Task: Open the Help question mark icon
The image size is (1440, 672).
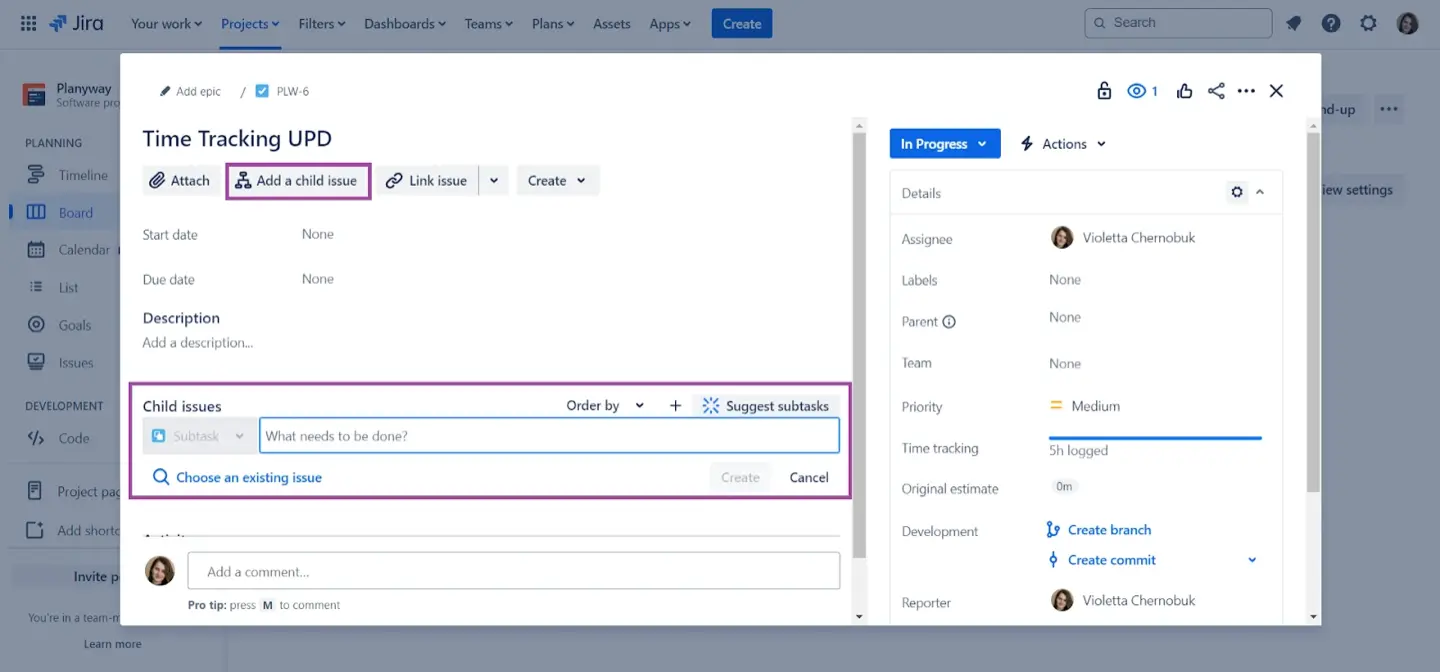Action: point(1331,22)
